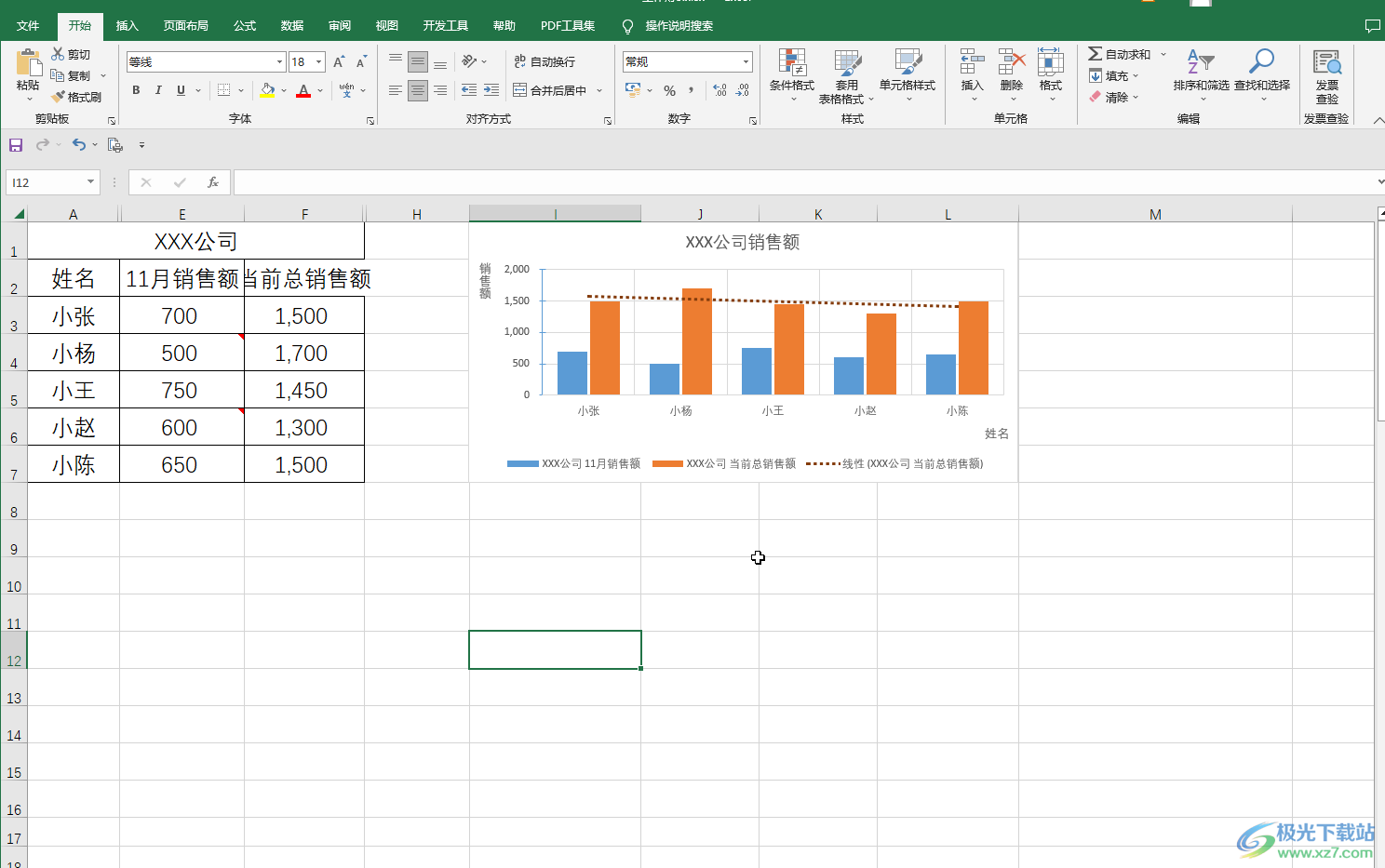Save with the quick access save icon
1385x868 pixels.
(x=16, y=144)
